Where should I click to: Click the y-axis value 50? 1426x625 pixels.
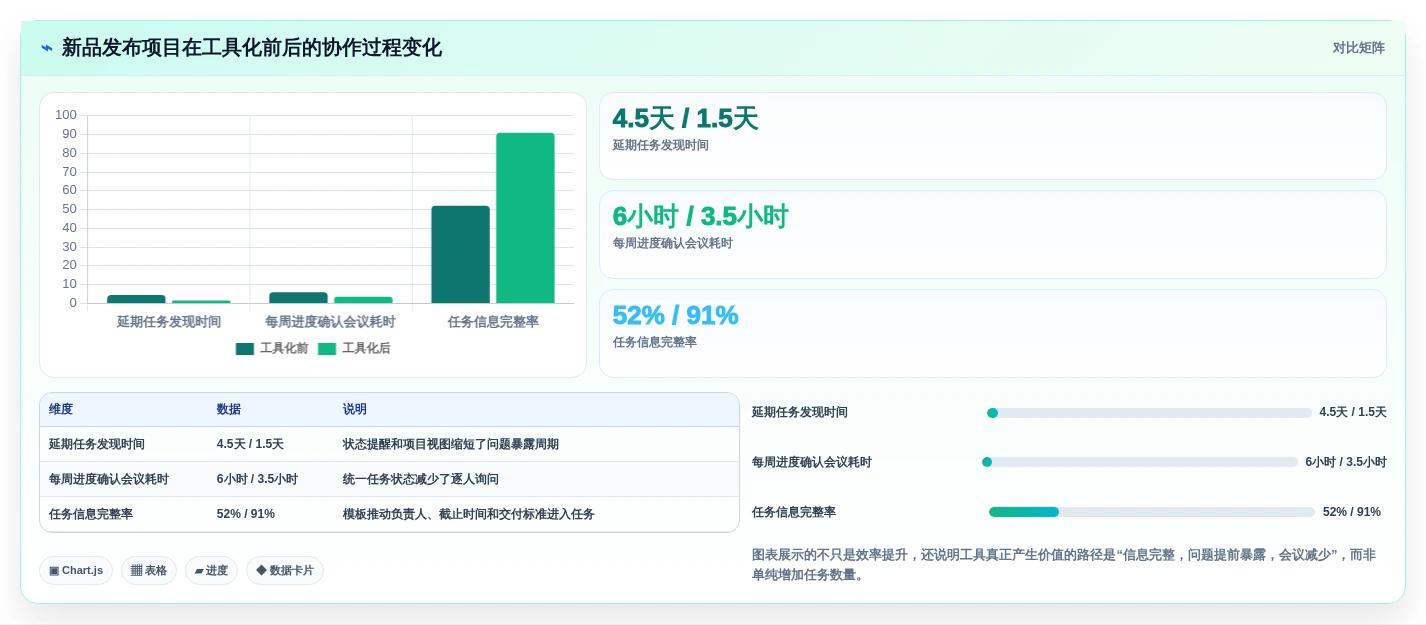click(x=70, y=209)
